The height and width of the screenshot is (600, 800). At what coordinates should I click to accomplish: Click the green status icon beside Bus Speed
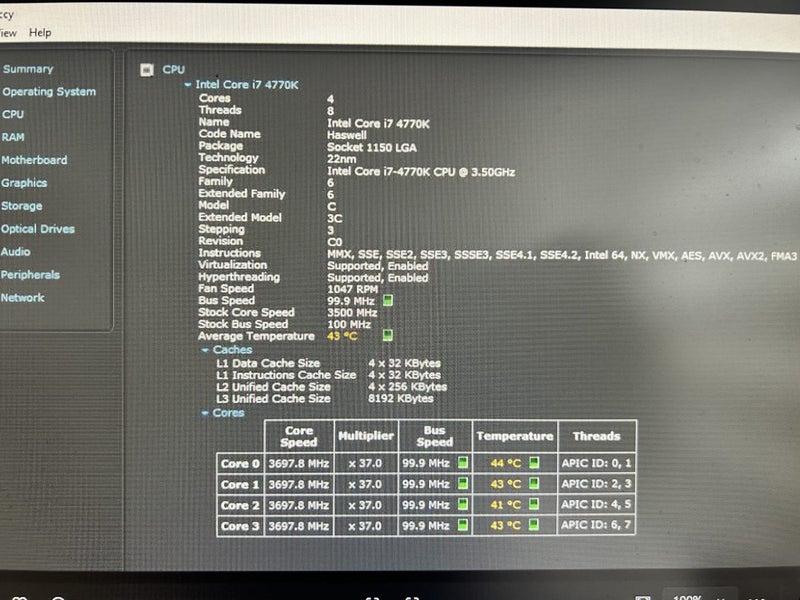(386, 301)
